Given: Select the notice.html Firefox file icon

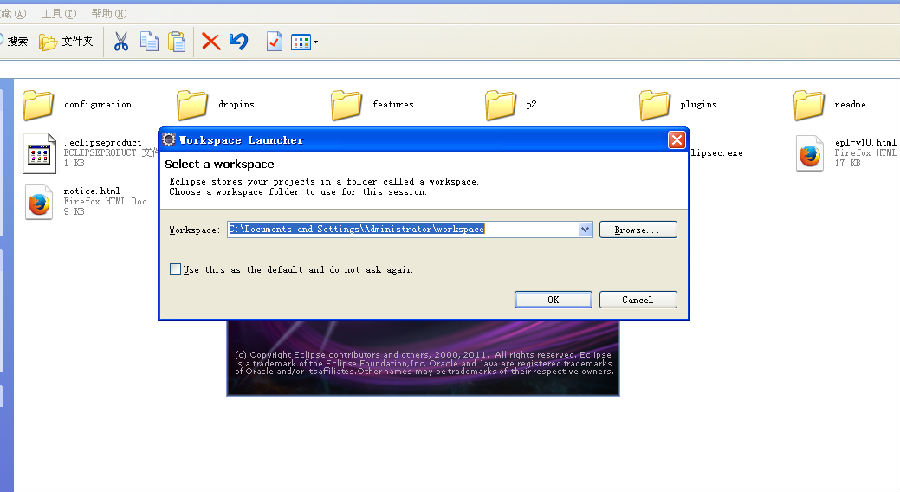Looking at the screenshot, I should coord(39,202).
